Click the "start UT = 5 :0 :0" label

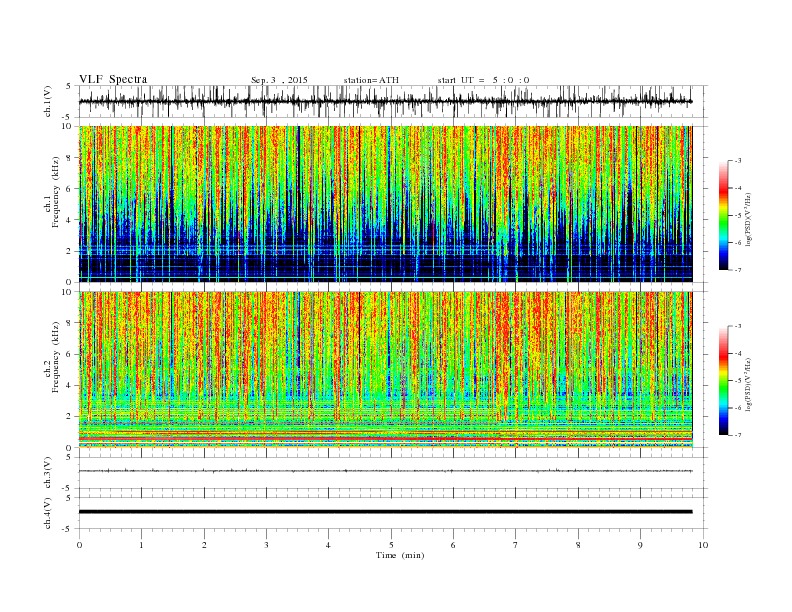[483, 80]
